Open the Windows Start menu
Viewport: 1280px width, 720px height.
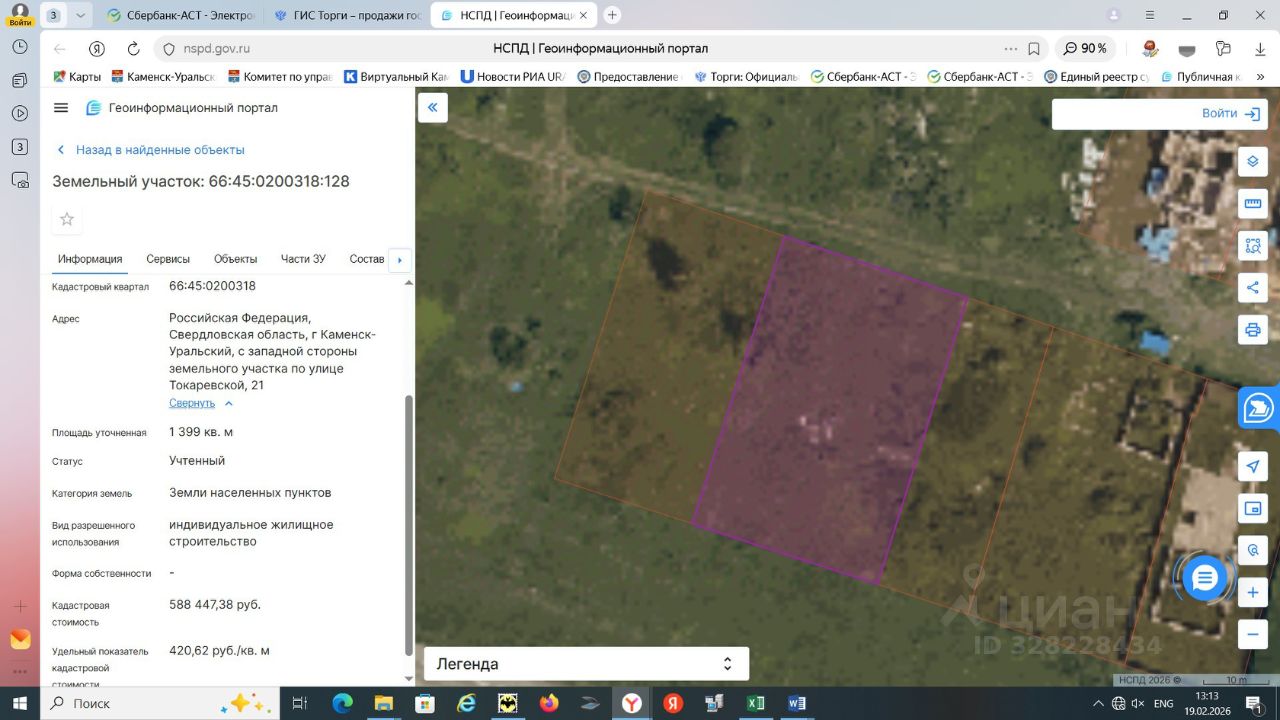coord(20,703)
